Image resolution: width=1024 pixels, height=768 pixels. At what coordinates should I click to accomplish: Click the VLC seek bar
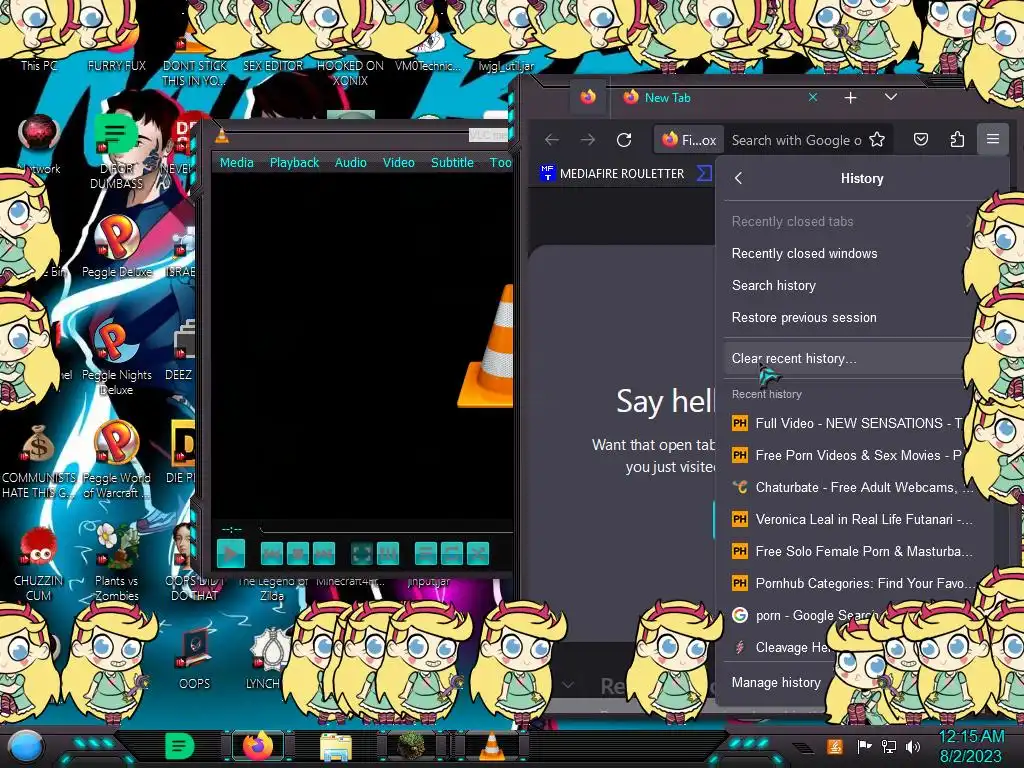[x=385, y=528]
